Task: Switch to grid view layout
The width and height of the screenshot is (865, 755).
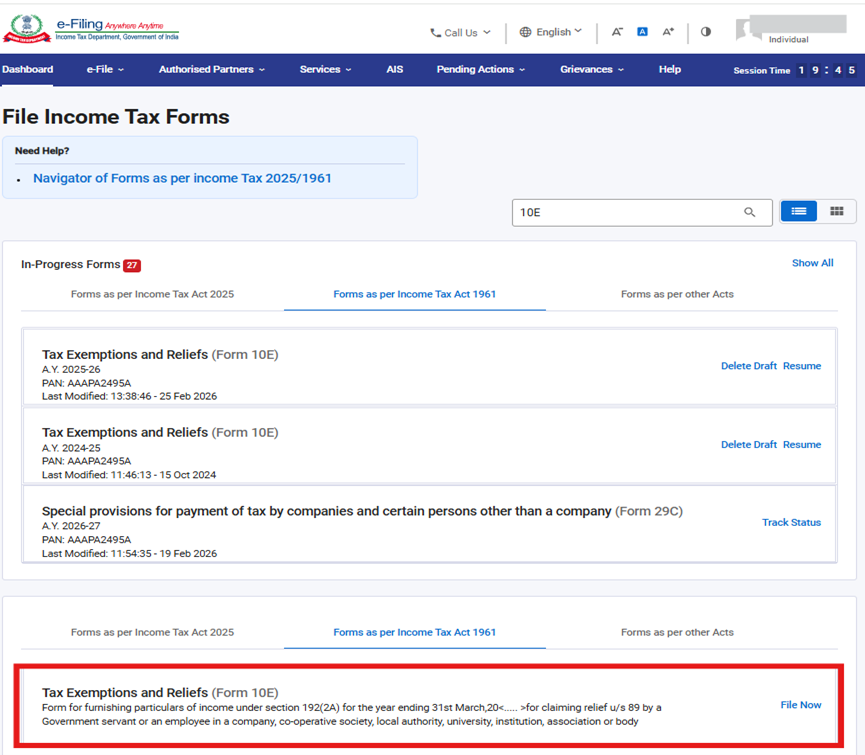Action: [837, 211]
